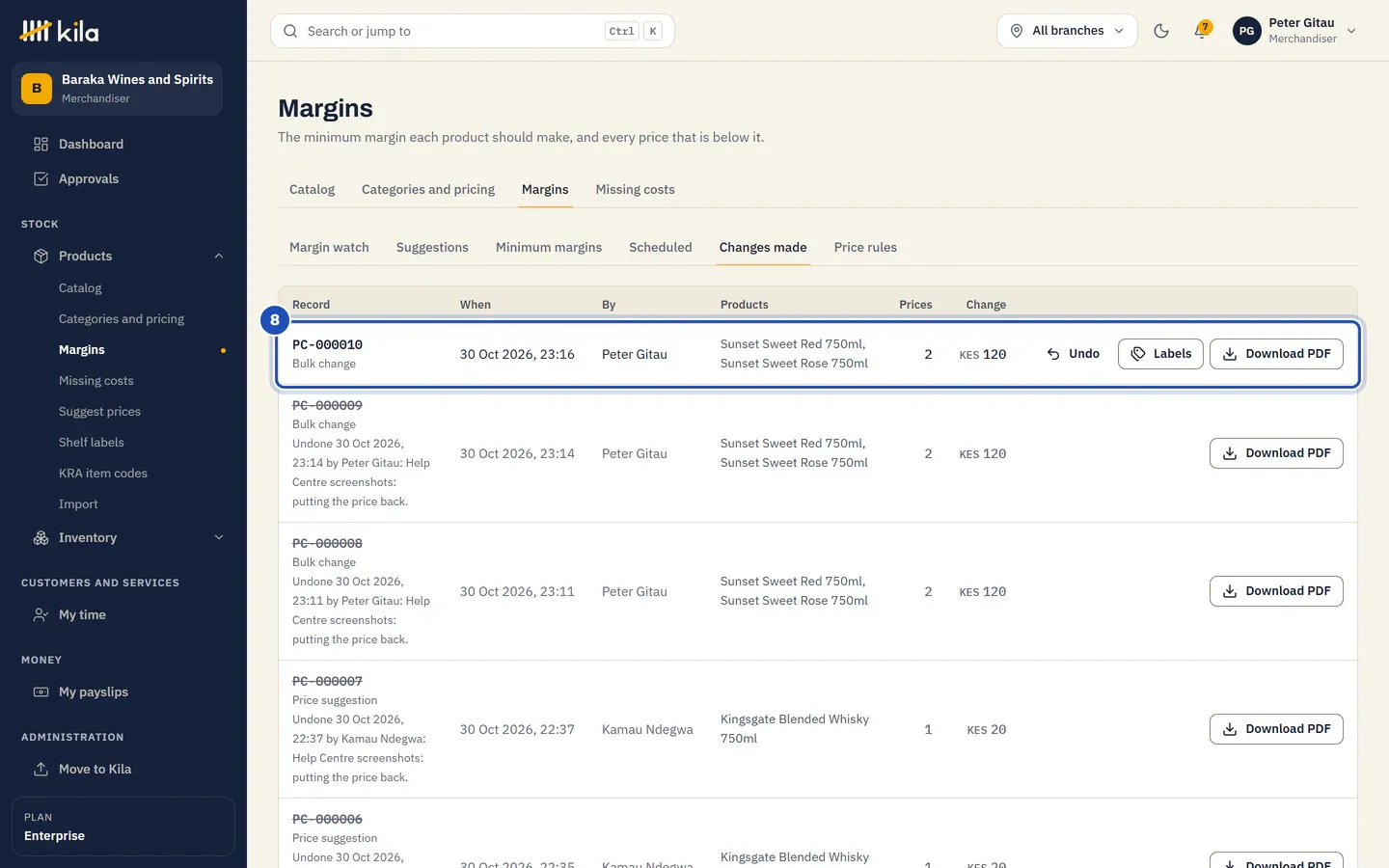
Task: Toggle dark mode with the moon icon
Action: tap(1161, 31)
